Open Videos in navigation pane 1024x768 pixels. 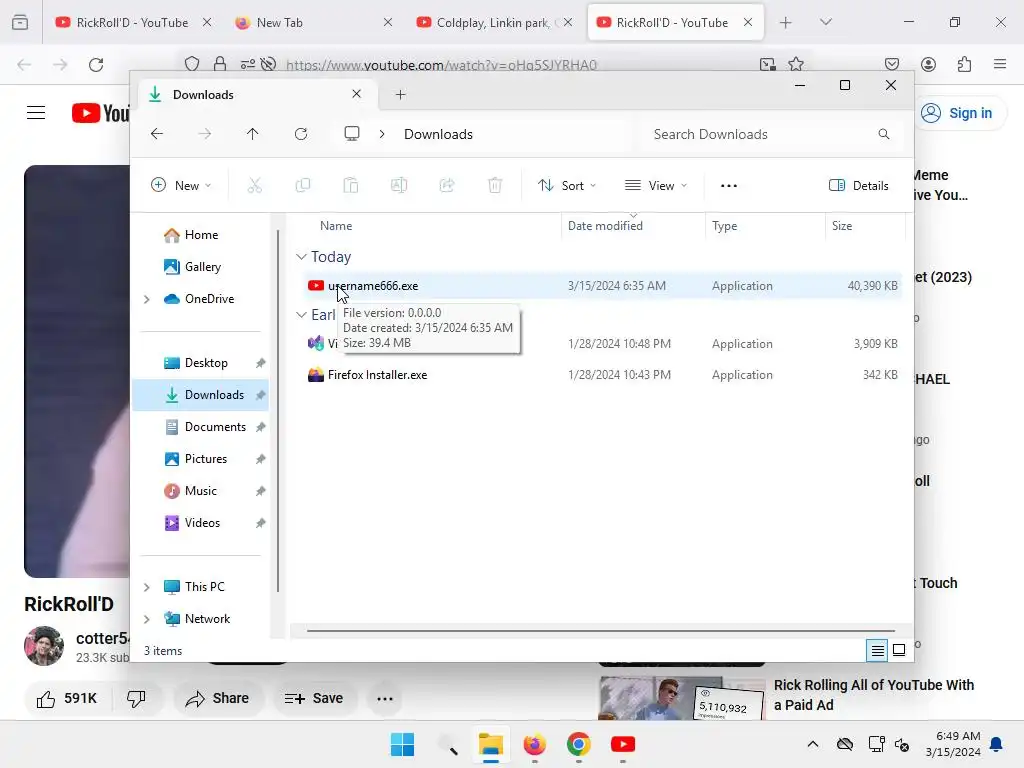coord(202,523)
